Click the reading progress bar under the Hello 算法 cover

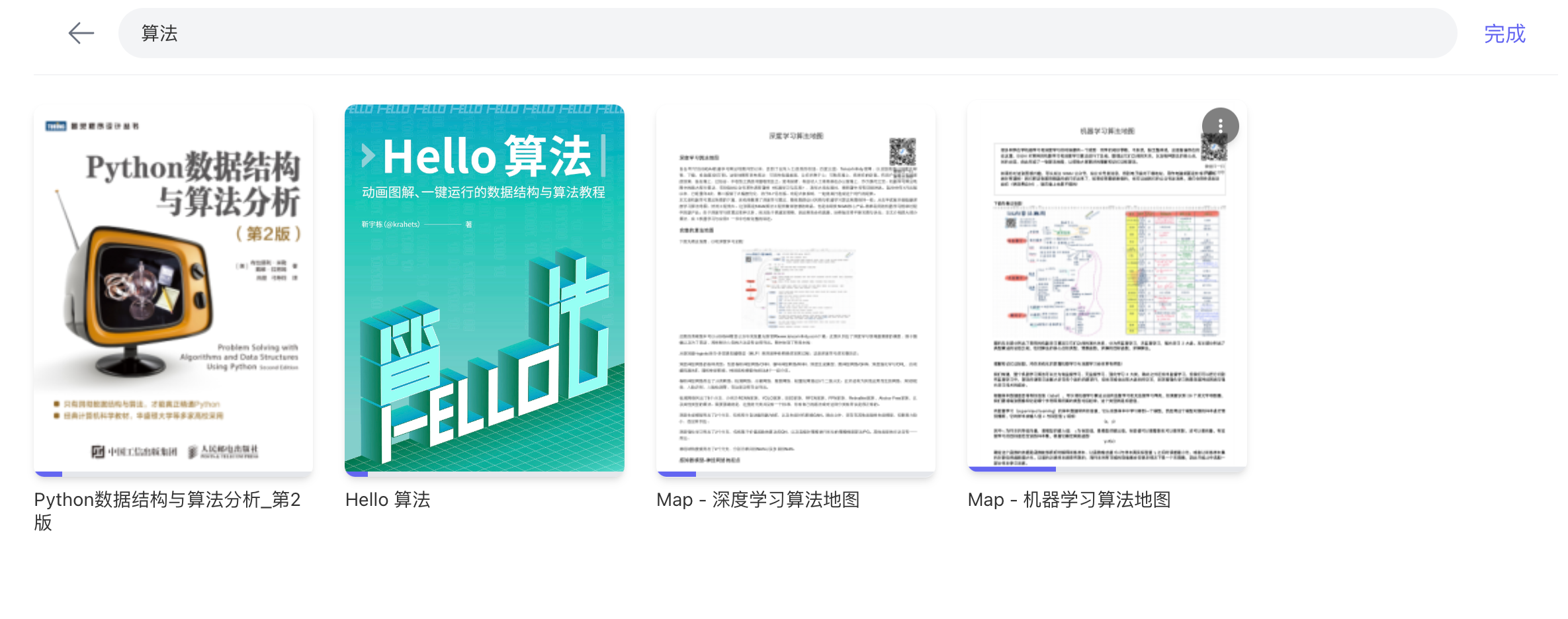coord(484,474)
